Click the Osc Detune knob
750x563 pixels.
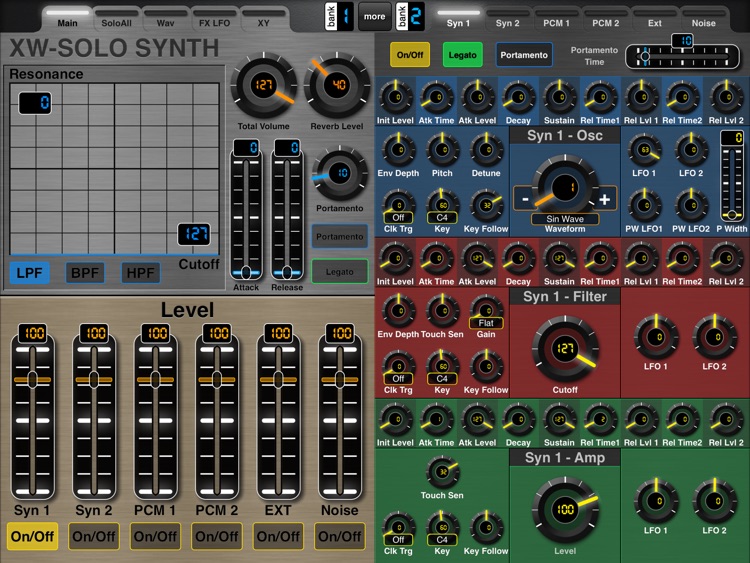486,150
